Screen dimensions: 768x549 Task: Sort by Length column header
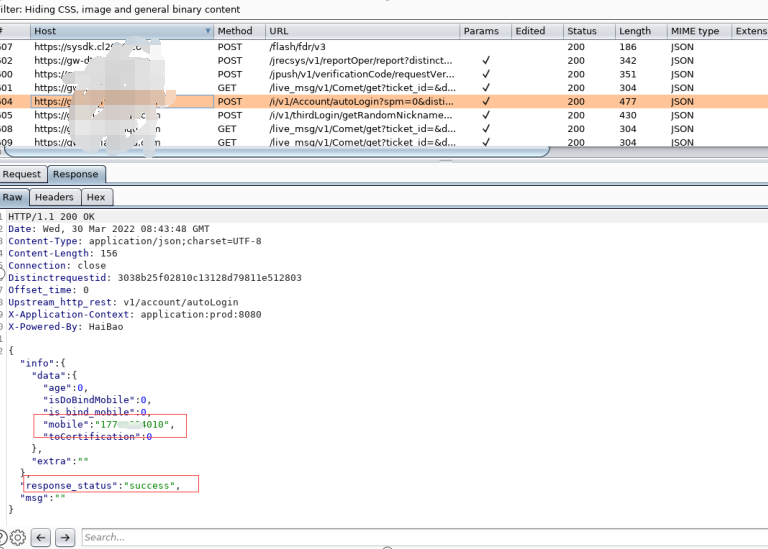click(x=641, y=31)
